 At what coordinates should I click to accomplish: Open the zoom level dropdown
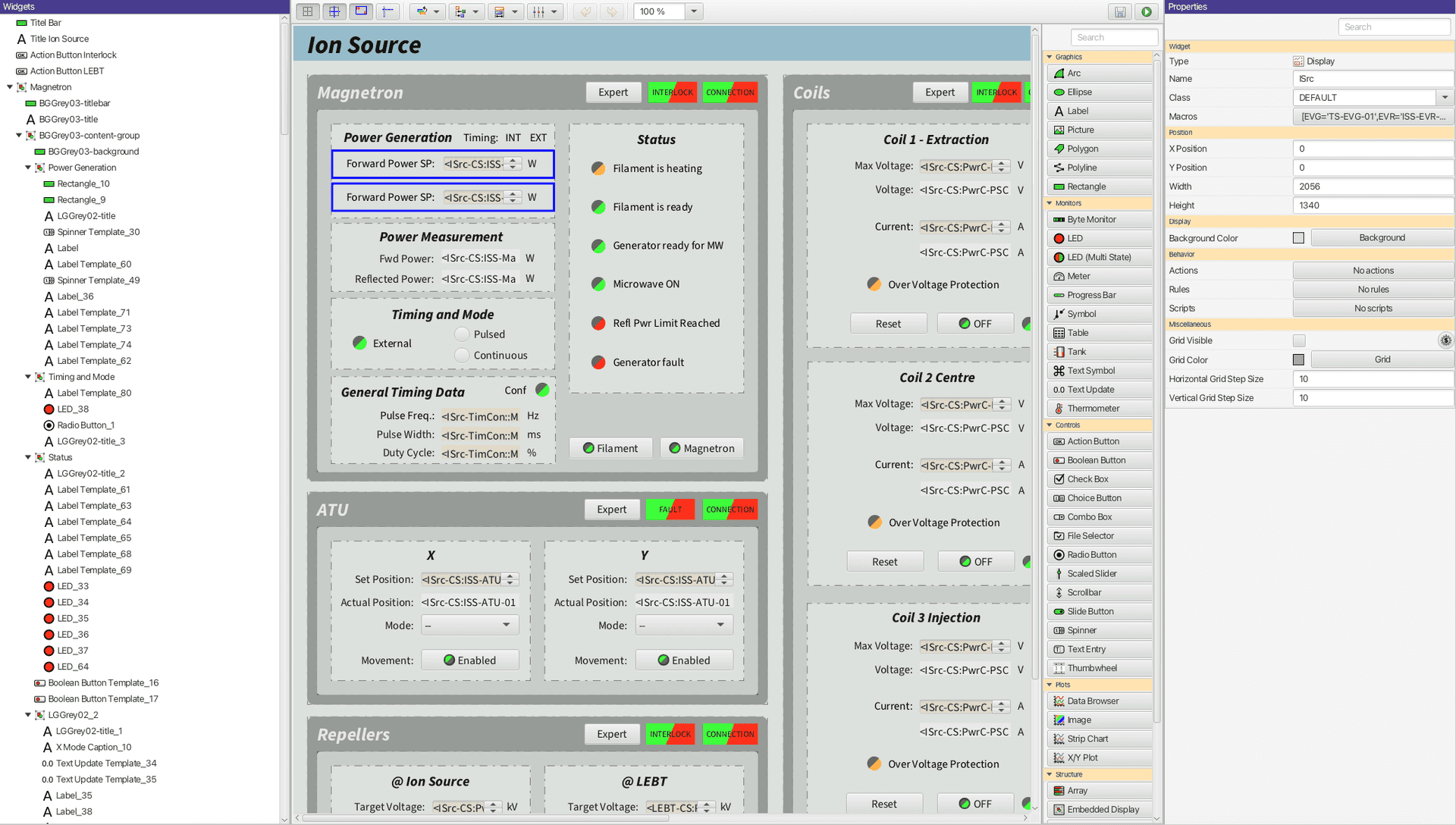pos(692,11)
